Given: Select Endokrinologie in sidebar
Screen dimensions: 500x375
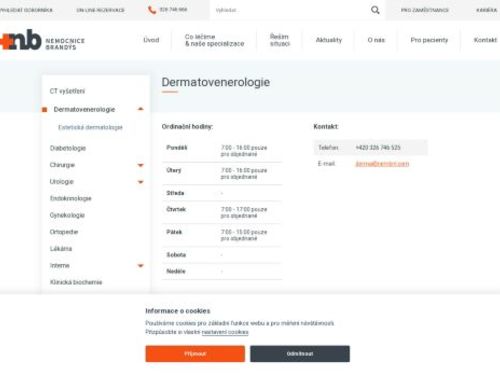Looking at the screenshot, I should click(x=70, y=198).
